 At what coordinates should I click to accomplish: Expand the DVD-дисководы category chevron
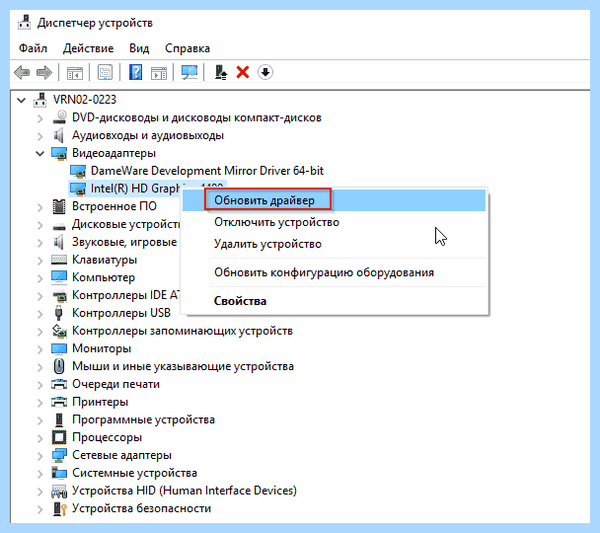pos(40,119)
